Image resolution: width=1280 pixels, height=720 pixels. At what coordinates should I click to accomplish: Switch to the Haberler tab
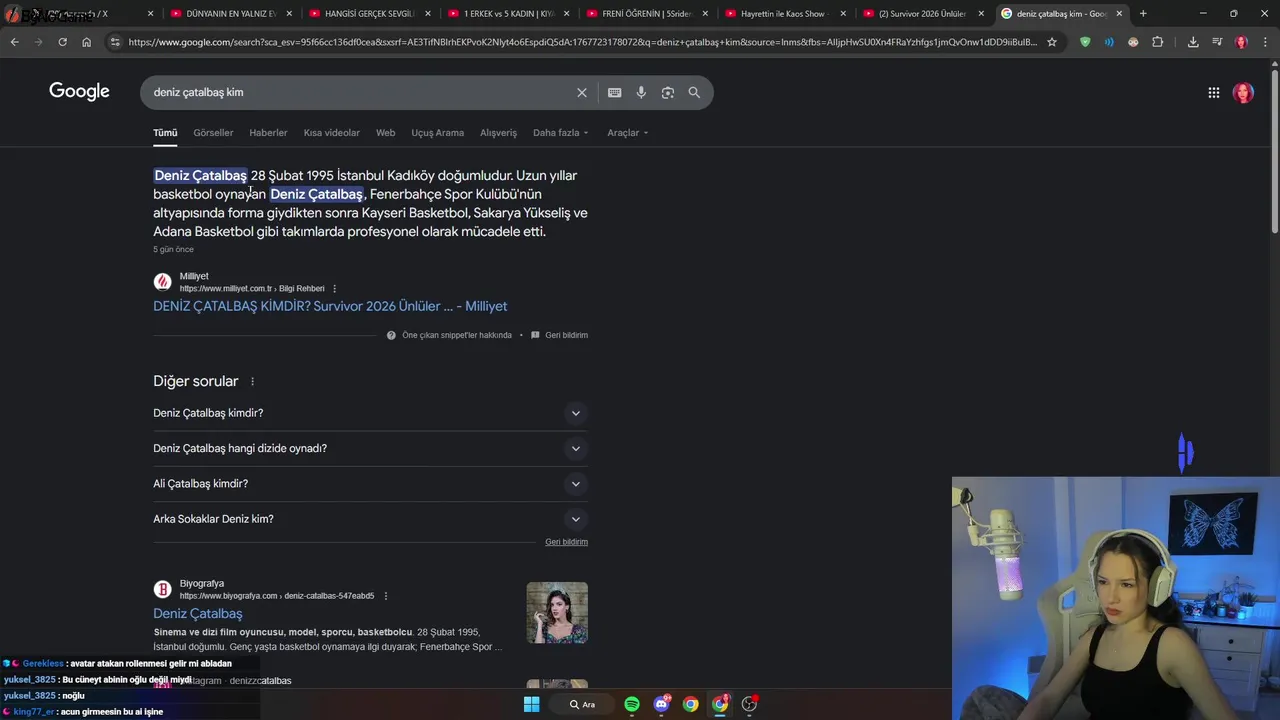pyautogui.click(x=268, y=133)
